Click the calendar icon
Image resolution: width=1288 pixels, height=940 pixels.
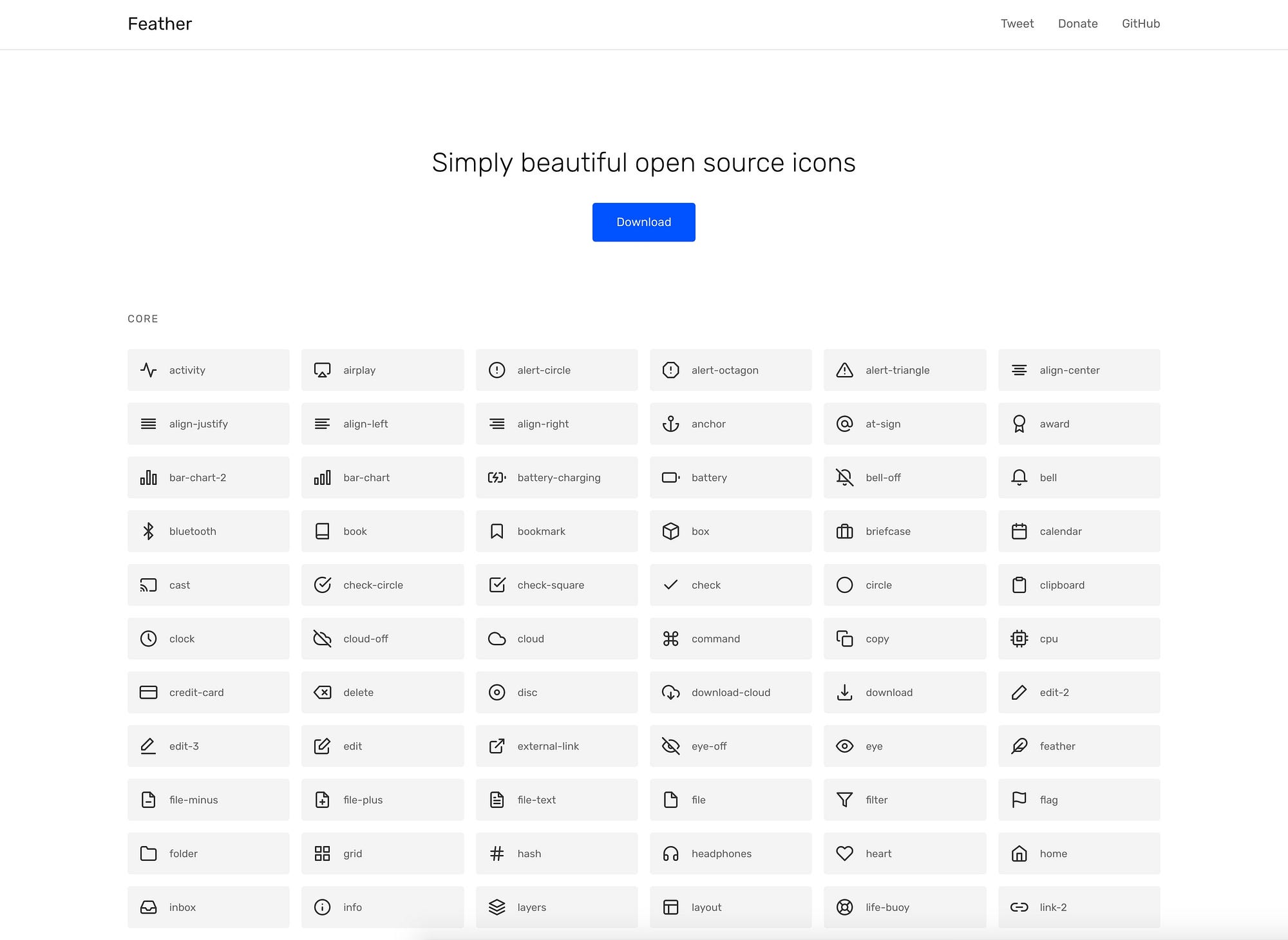1019,531
